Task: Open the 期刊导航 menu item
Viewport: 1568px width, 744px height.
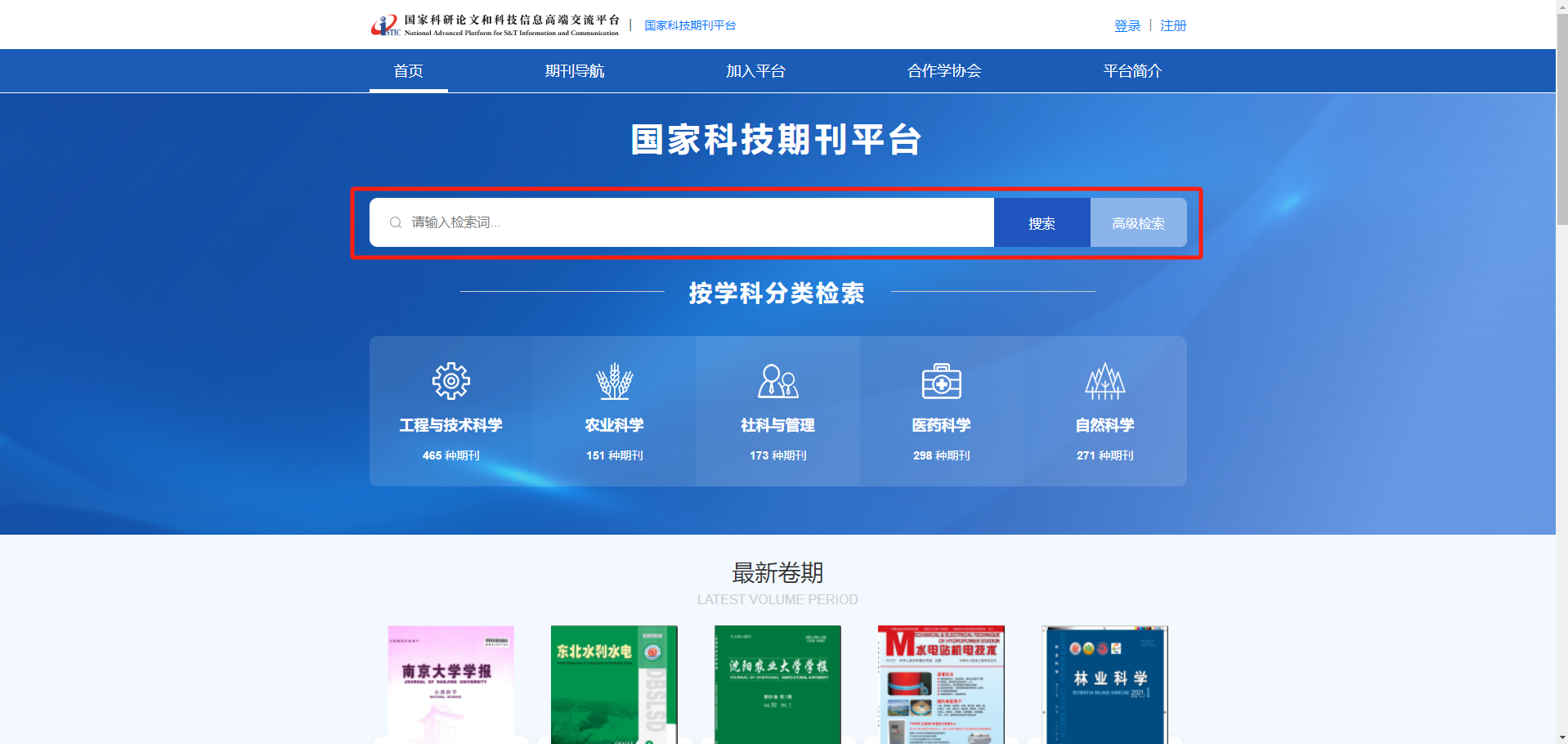Action: click(x=575, y=71)
